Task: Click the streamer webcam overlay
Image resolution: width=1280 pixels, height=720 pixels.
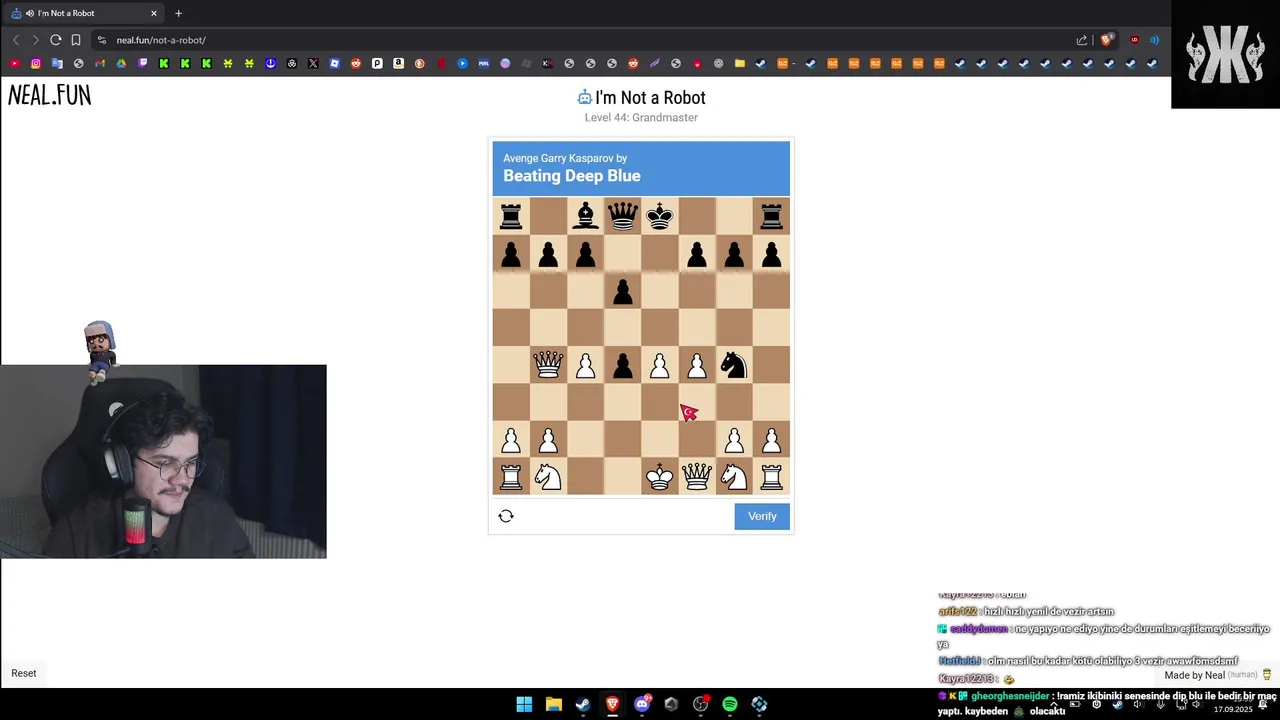Action: (x=163, y=461)
